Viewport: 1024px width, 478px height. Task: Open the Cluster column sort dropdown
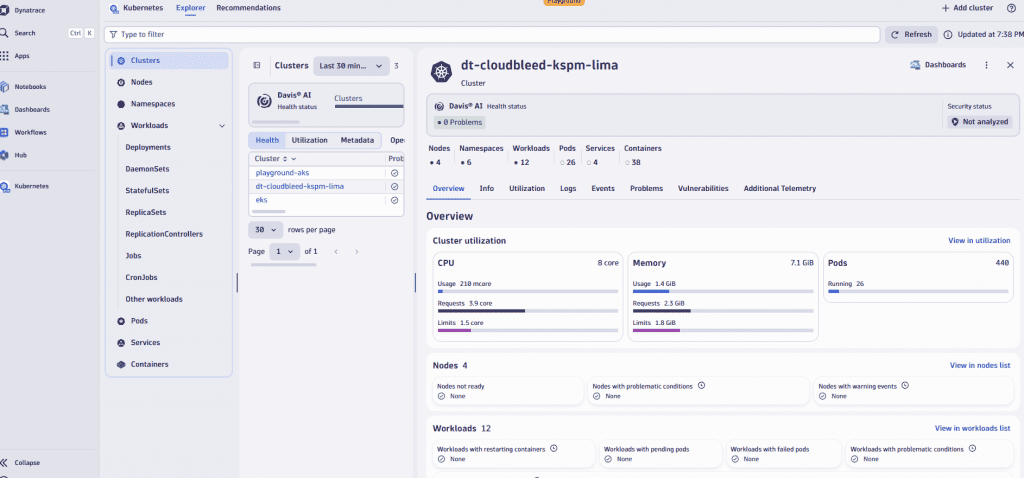[x=294, y=159]
